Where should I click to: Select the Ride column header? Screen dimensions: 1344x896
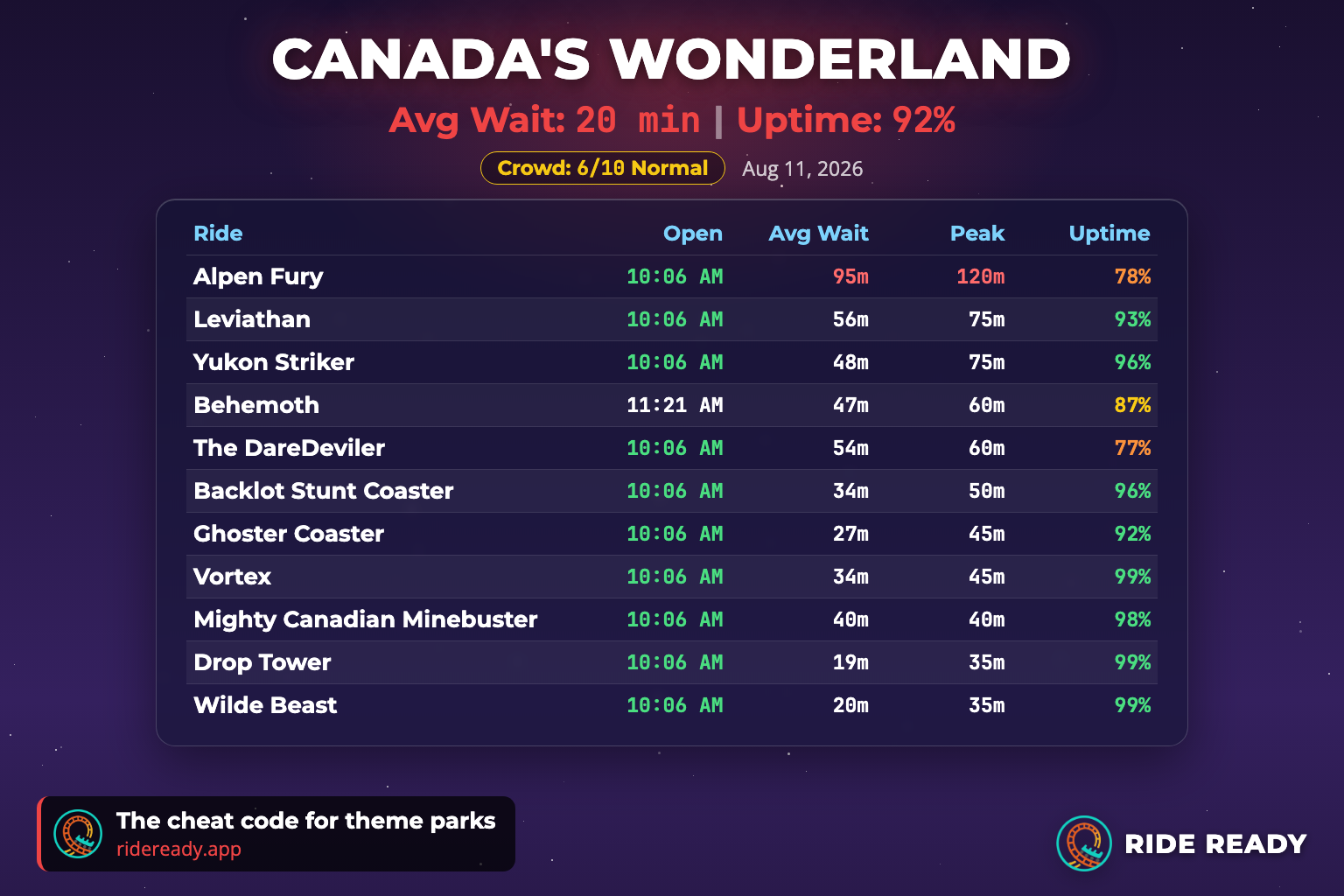click(x=218, y=234)
